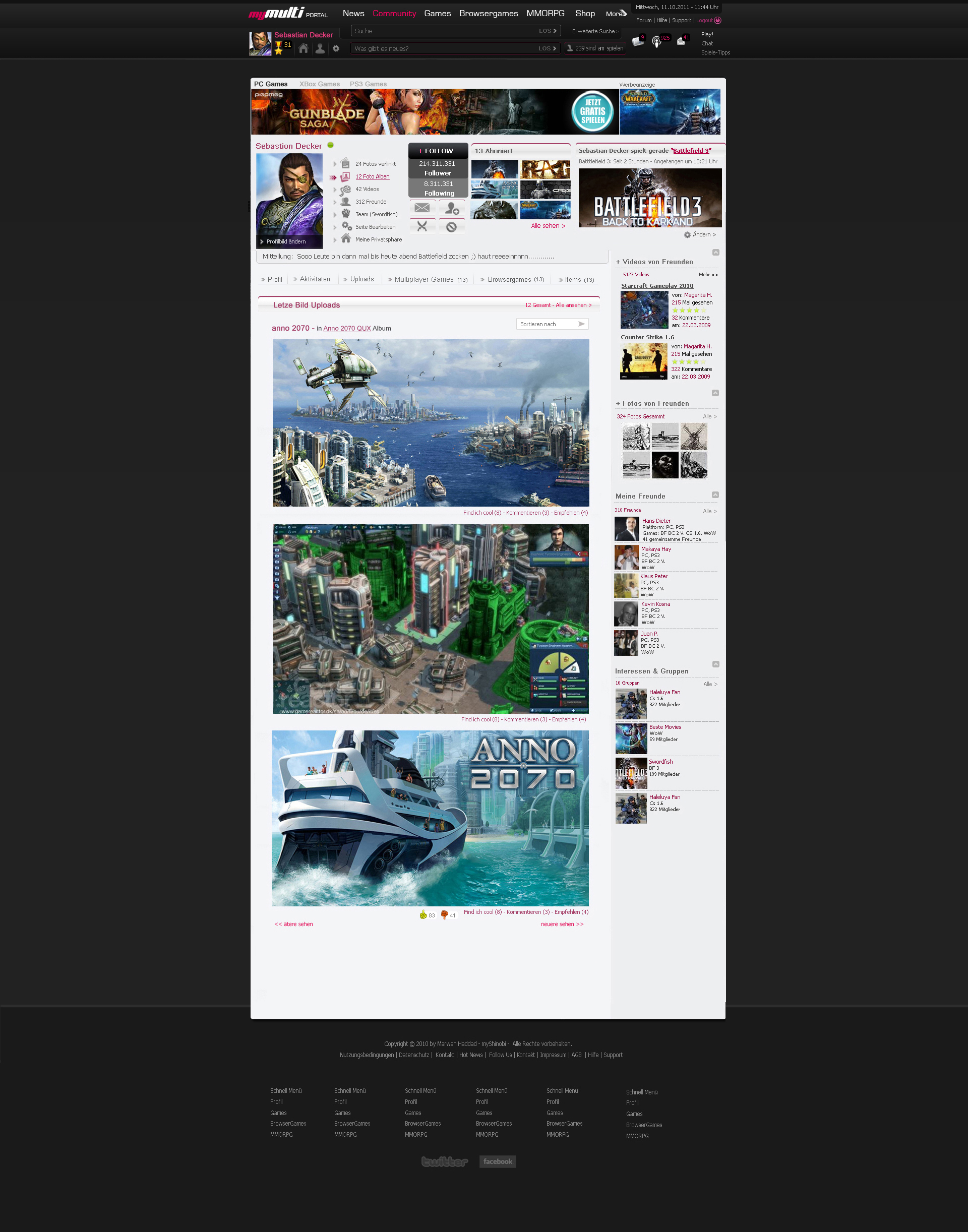This screenshot has height=1232, width=968.
Task: Select the add friend icon below Follow
Action: (x=452, y=209)
